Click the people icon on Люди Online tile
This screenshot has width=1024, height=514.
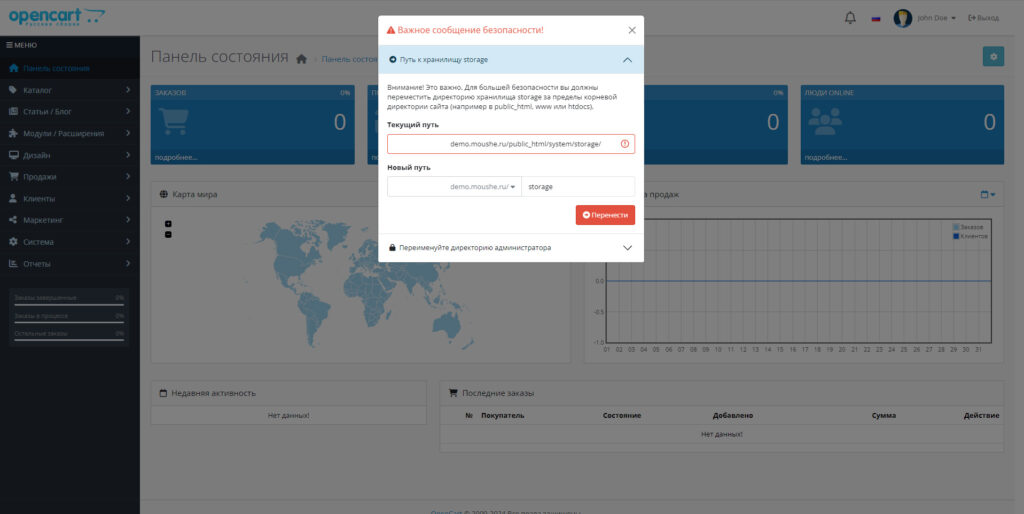(x=825, y=121)
